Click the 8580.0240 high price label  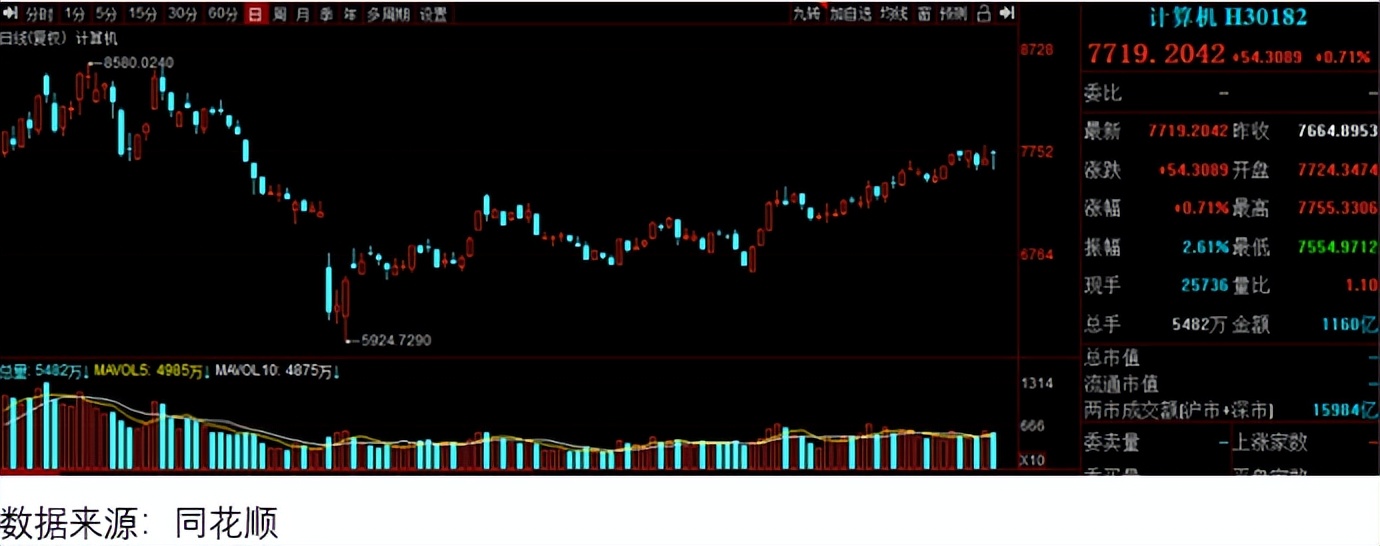[137, 63]
